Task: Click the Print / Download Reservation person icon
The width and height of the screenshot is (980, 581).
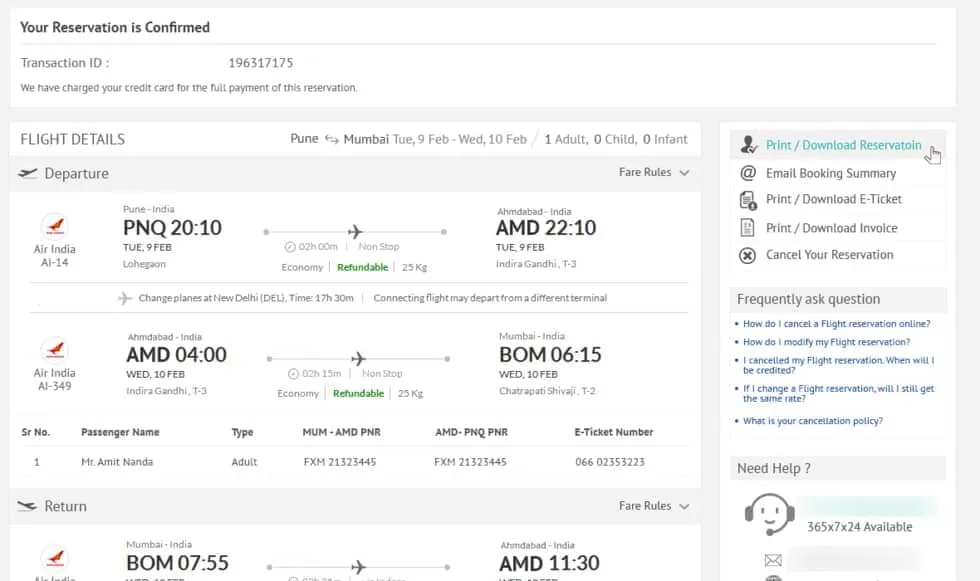Action: click(x=749, y=144)
